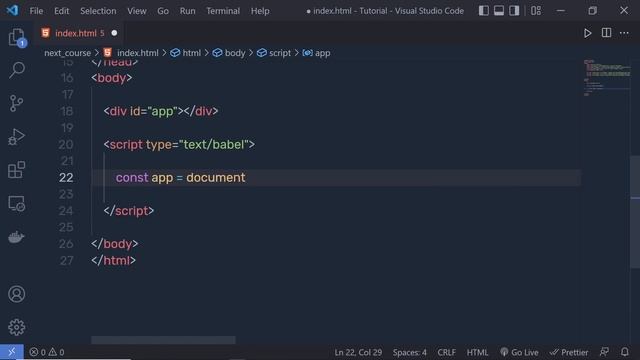Open the Explorer view in activity bar
Image resolution: width=640 pixels, height=360 pixels.
pos(17,38)
